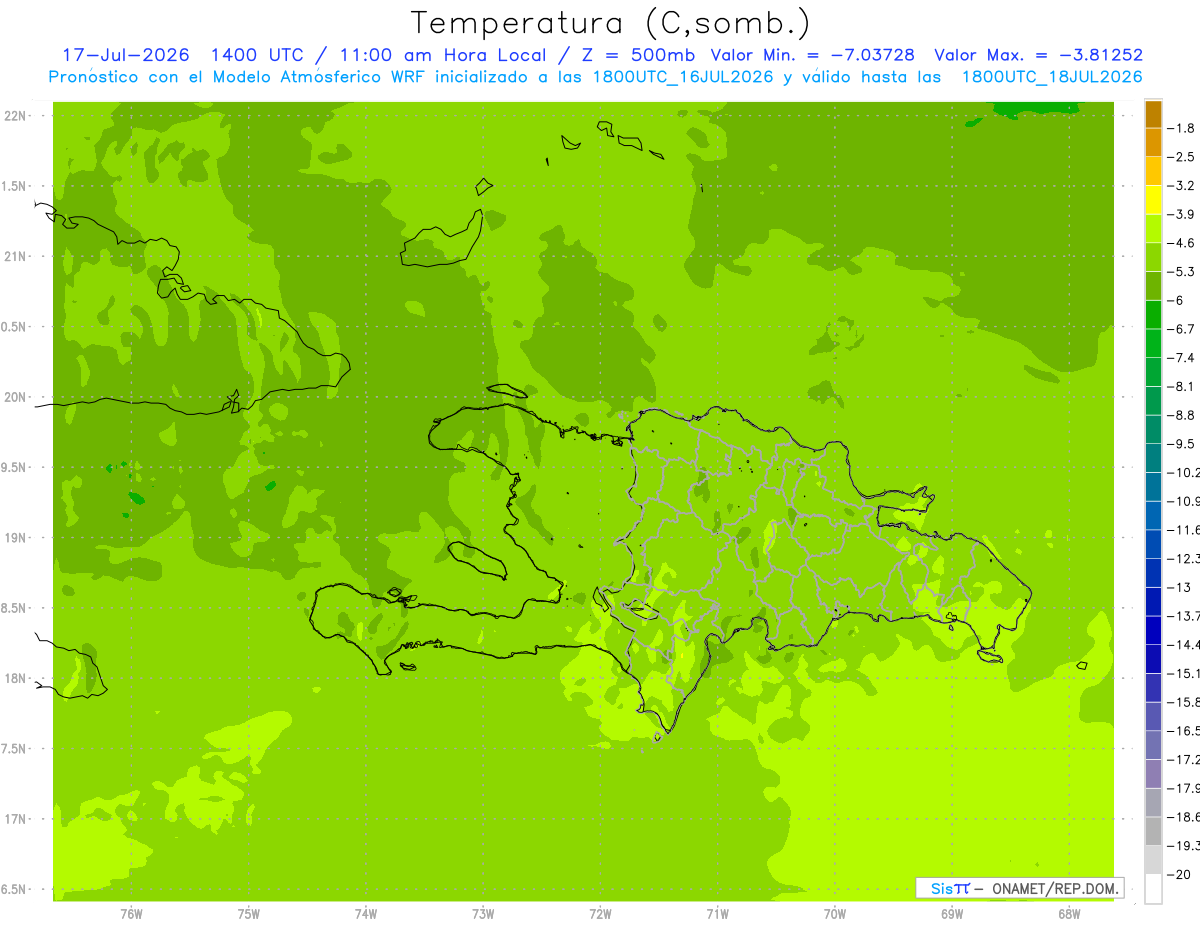
Task: Click the "-1.8" legend label
Action: [1182, 129]
